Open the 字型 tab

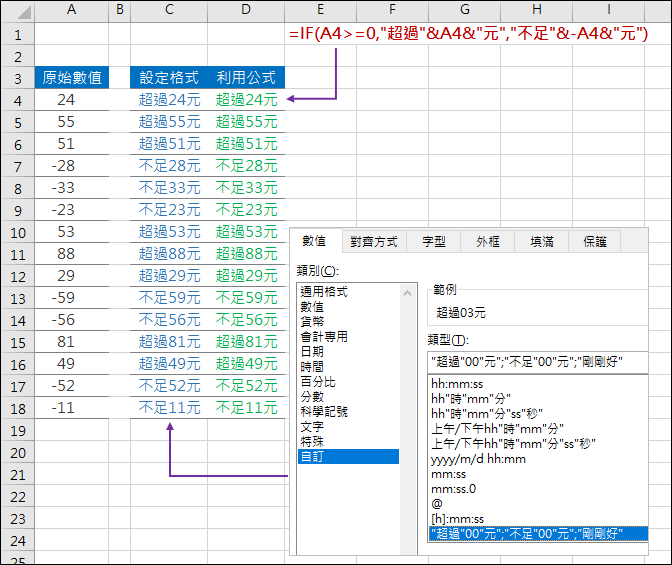(x=433, y=242)
